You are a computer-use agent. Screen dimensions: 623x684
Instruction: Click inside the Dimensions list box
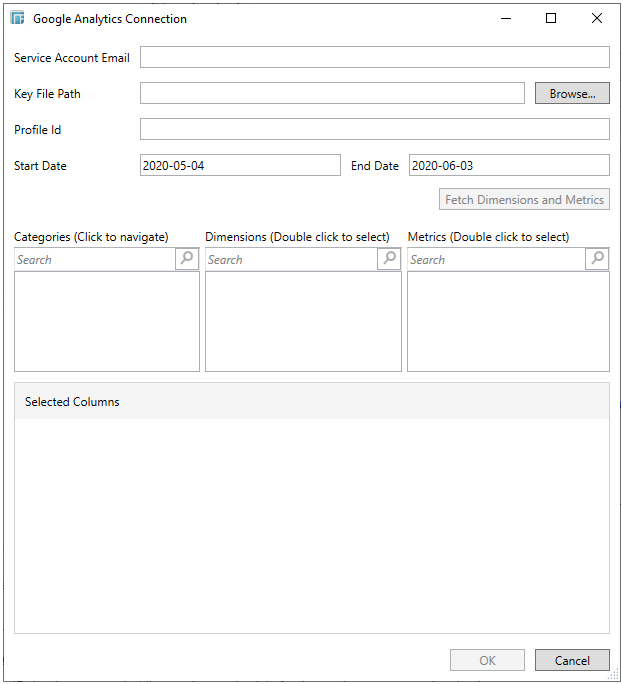[303, 321]
